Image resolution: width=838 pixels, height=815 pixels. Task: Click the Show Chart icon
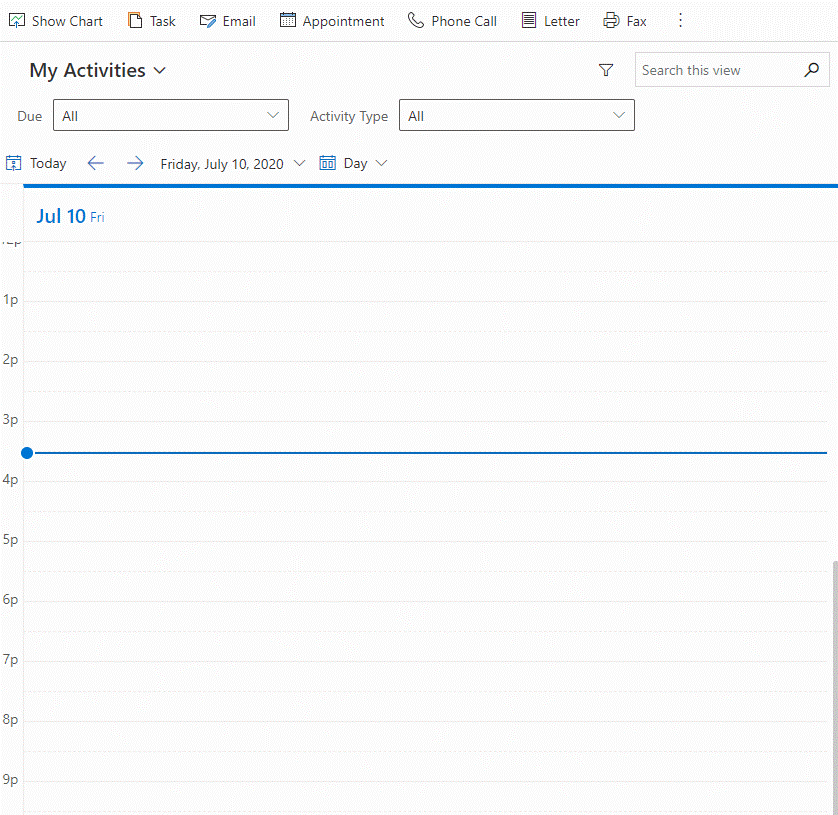coord(17,21)
